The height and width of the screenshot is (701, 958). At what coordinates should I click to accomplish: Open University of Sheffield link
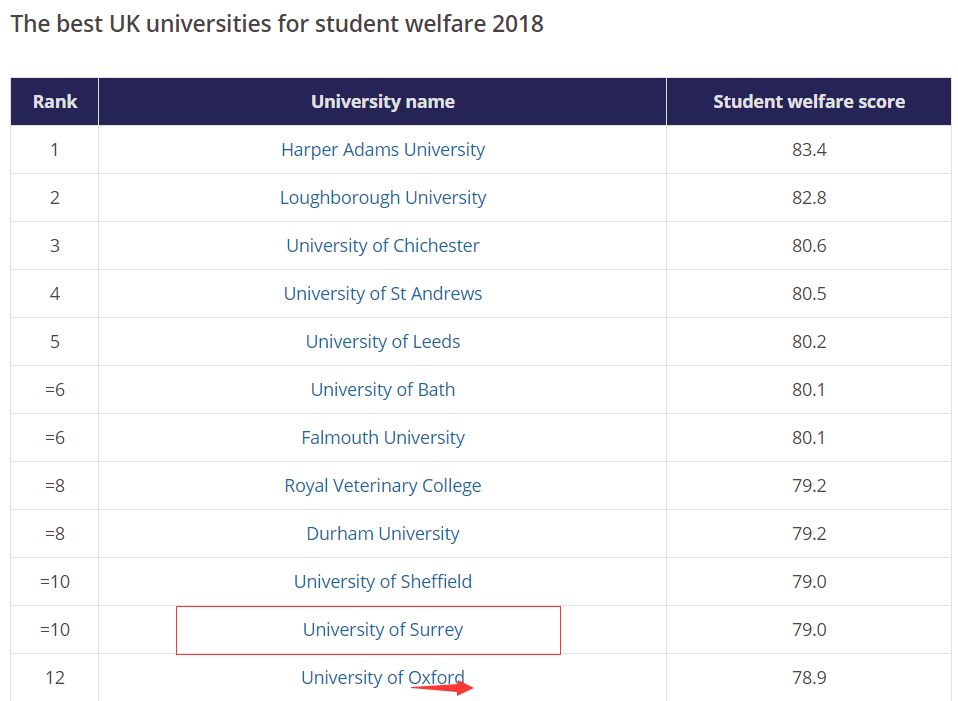tap(383, 582)
